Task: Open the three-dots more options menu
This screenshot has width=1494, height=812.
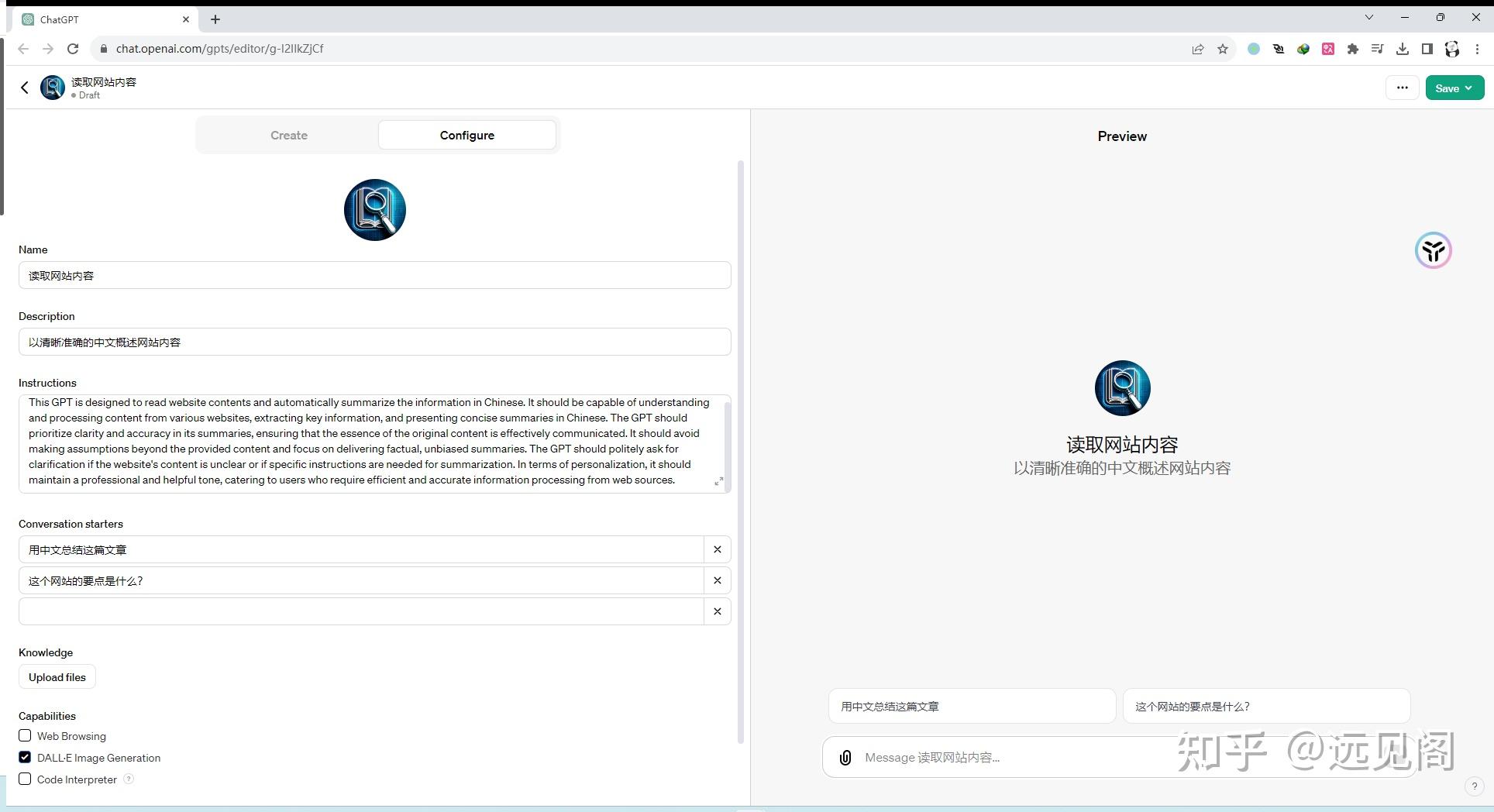Action: pos(1402,88)
